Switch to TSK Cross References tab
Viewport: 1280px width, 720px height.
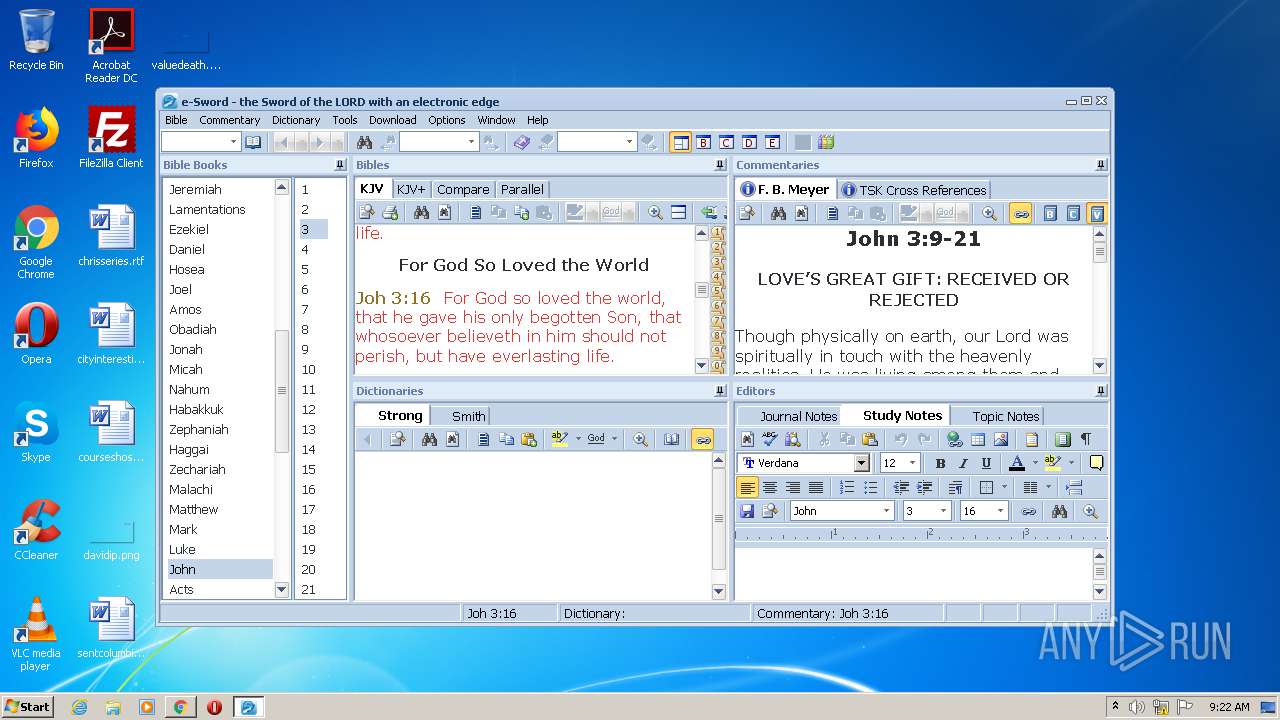click(914, 190)
